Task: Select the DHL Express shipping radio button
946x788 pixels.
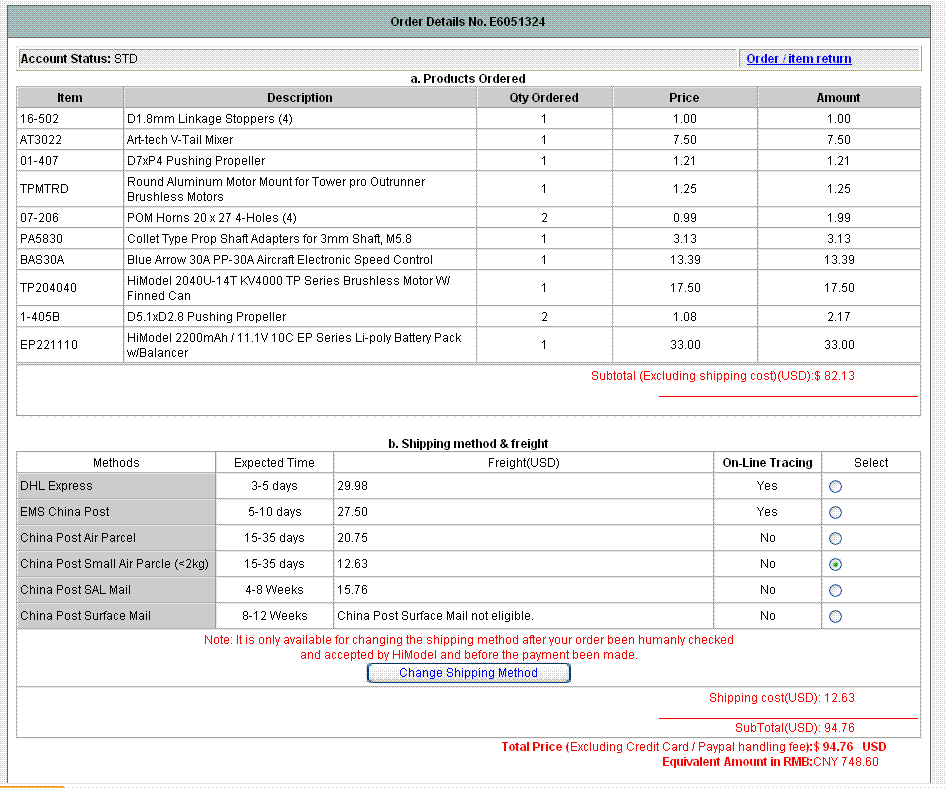Action: pyautogui.click(x=835, y=486)
